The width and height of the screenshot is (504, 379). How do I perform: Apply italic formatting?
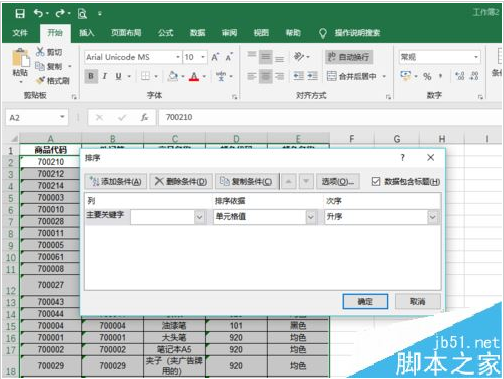click(x=105, y=76)
